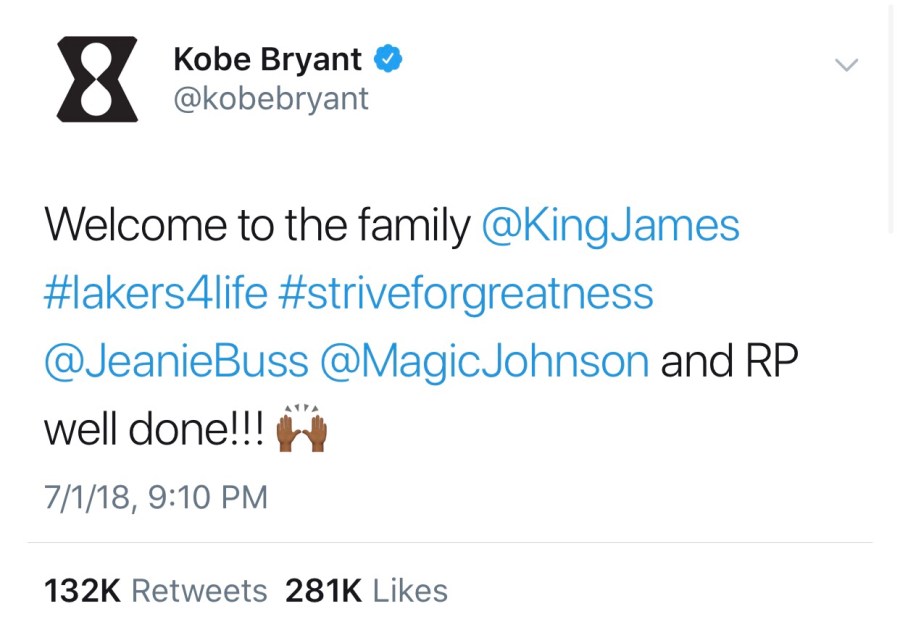Click the divider line above the stats
Viewport: 900px width, 635px height.
(x=450, y=543)
